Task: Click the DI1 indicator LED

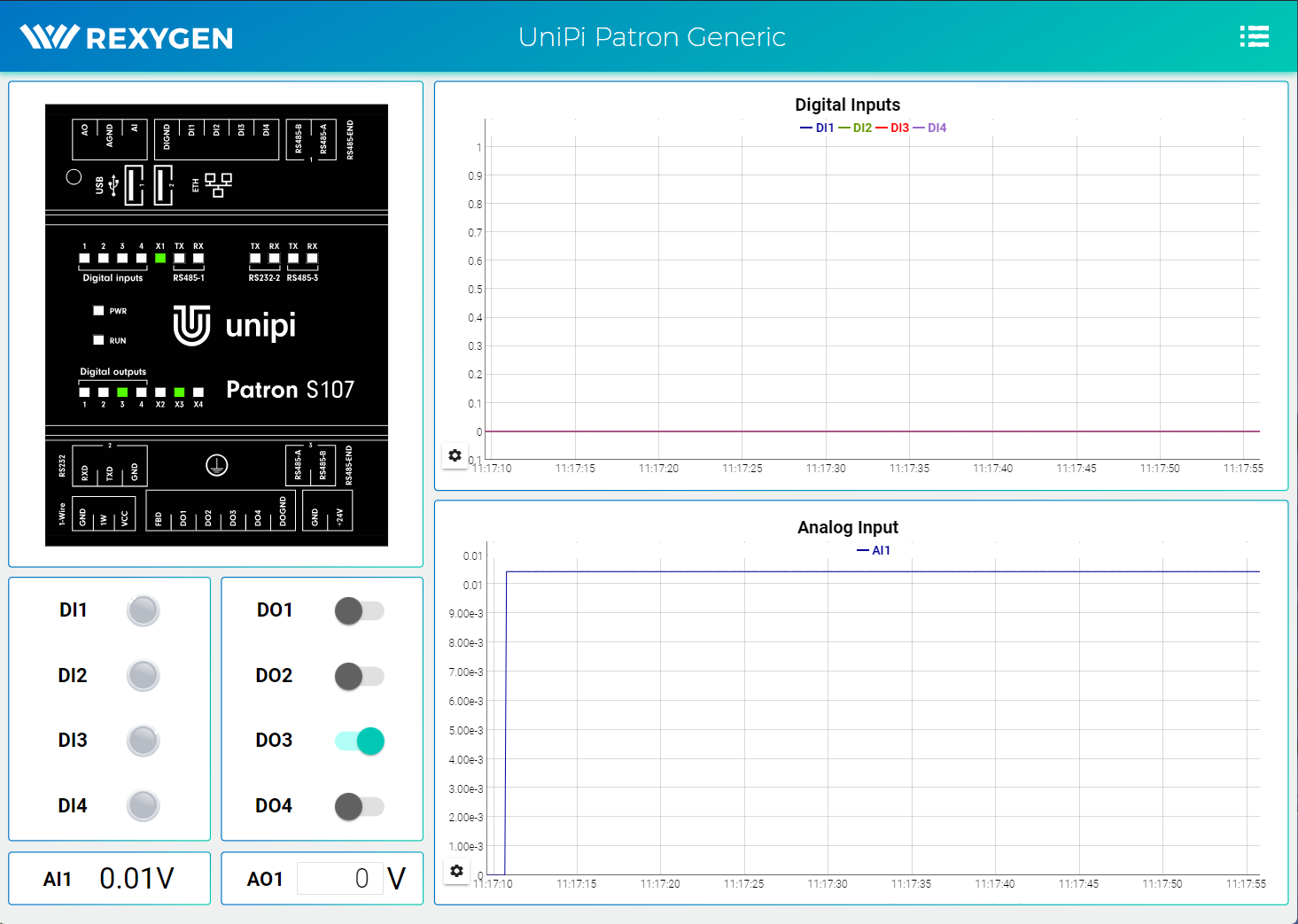Action: click(143, 610)
